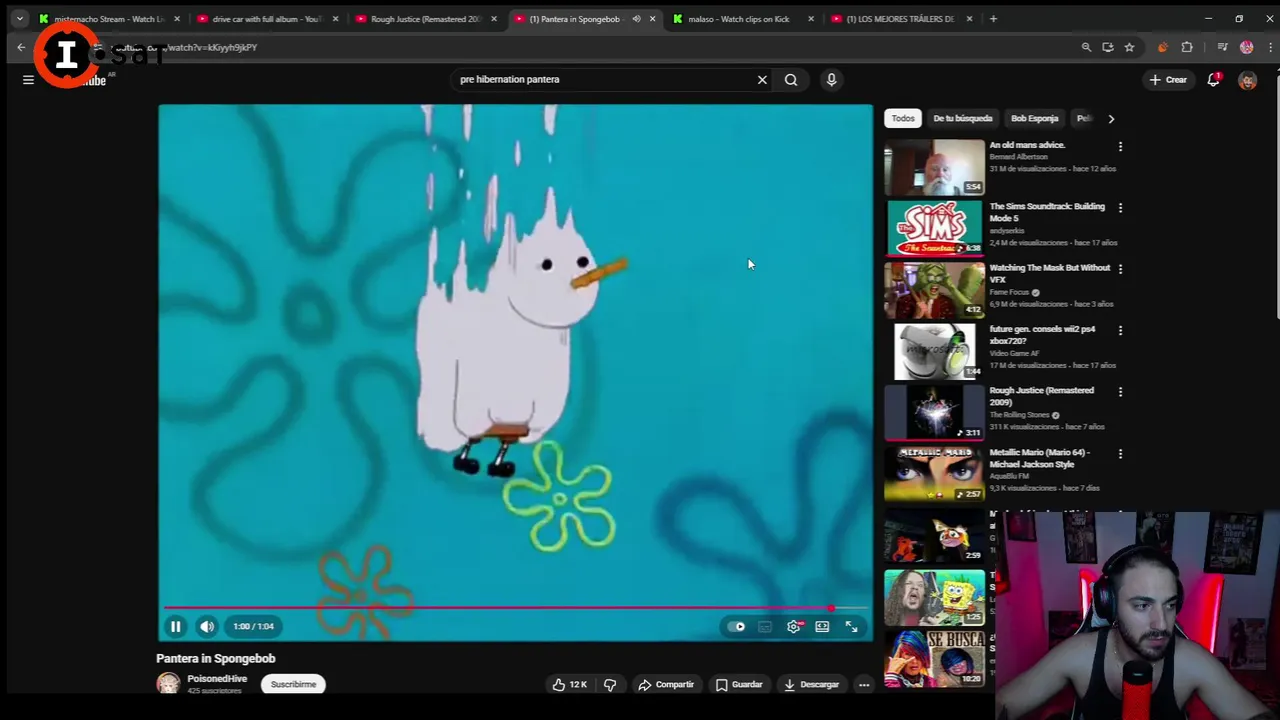This screenshot has width=1280, height=720.
Task: Switch to theater mode in the player
Action: [822, 627]
